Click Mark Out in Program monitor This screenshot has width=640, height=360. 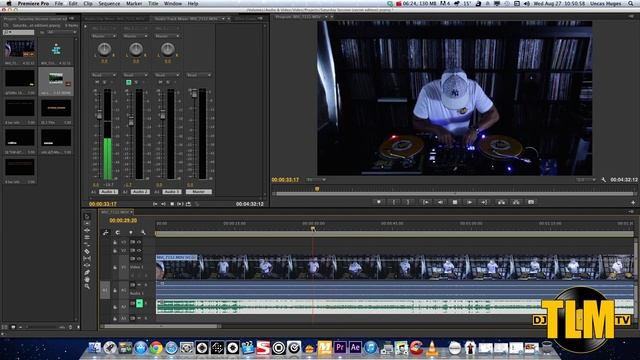[408, 202]
